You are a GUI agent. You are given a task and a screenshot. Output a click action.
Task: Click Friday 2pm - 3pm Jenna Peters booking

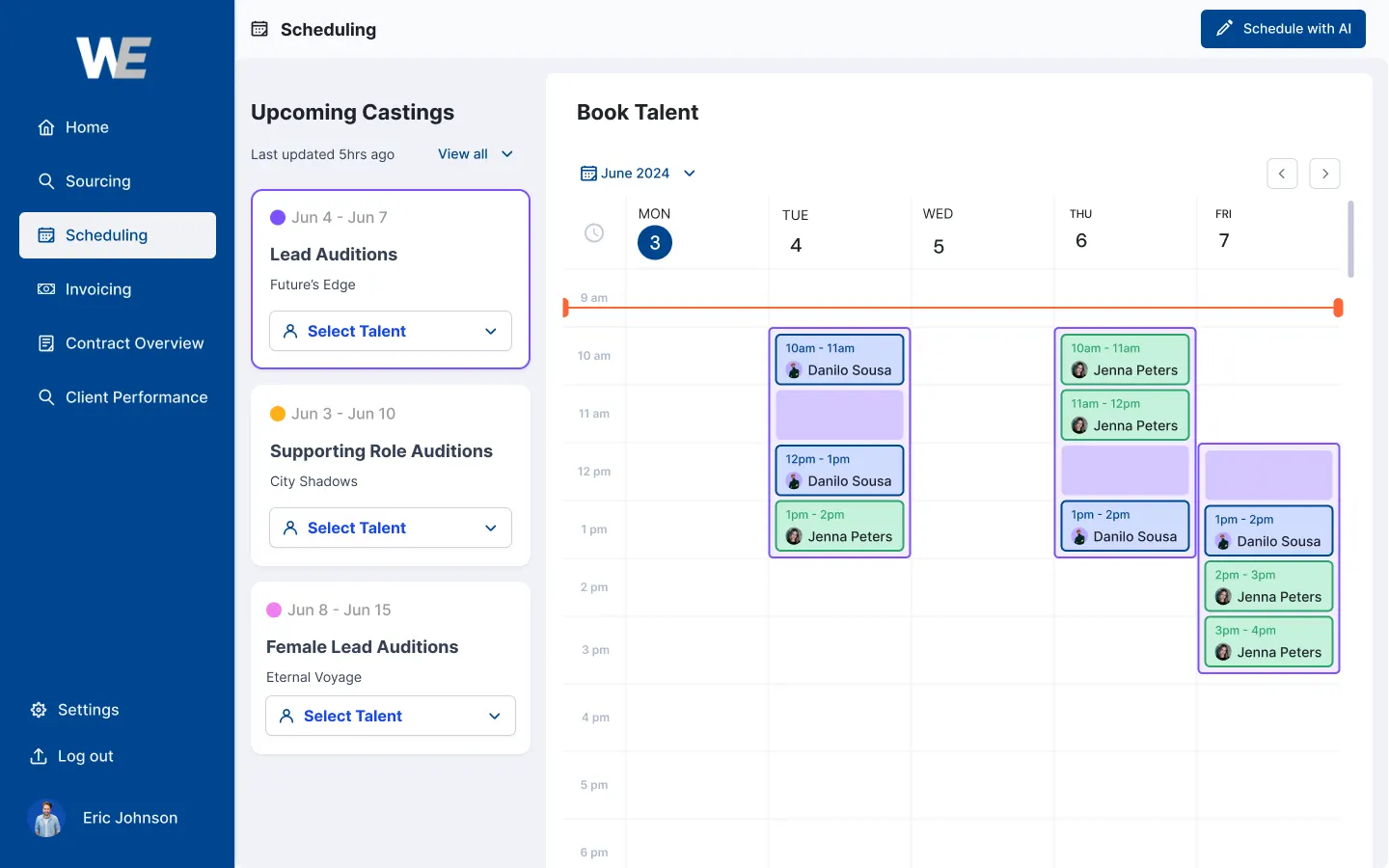1268,586
